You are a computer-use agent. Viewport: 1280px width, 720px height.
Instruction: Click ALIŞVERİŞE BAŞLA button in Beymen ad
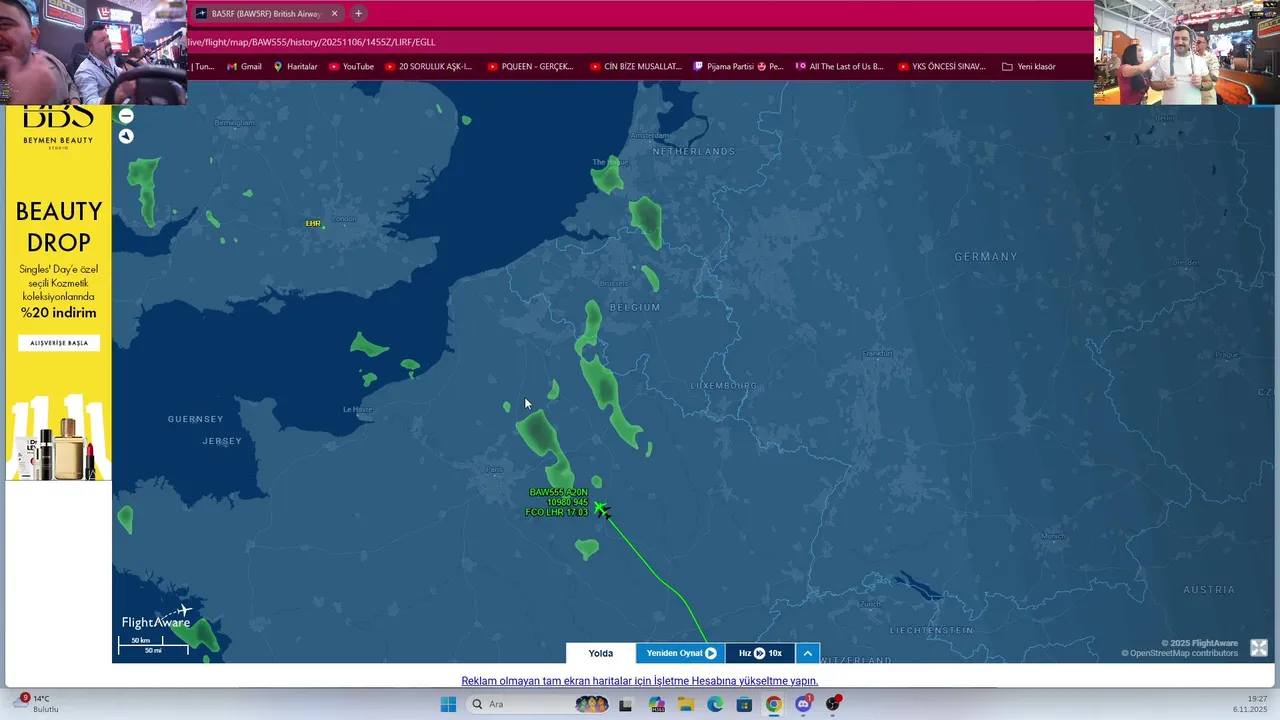click(x=59, y=343)
